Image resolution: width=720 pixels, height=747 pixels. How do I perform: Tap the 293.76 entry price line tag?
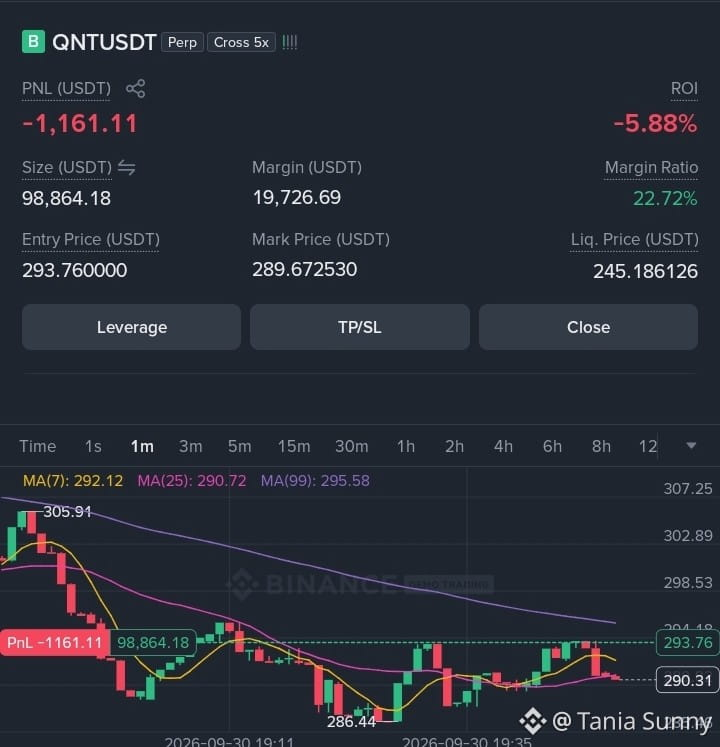[688, 643]
